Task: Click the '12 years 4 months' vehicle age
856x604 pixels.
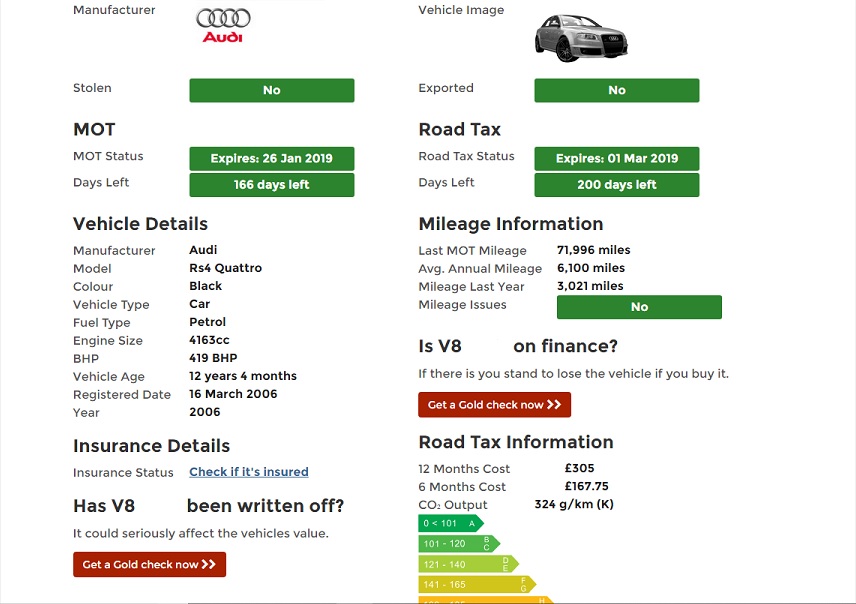Action: pyautogui.click(x=243, y=376)
